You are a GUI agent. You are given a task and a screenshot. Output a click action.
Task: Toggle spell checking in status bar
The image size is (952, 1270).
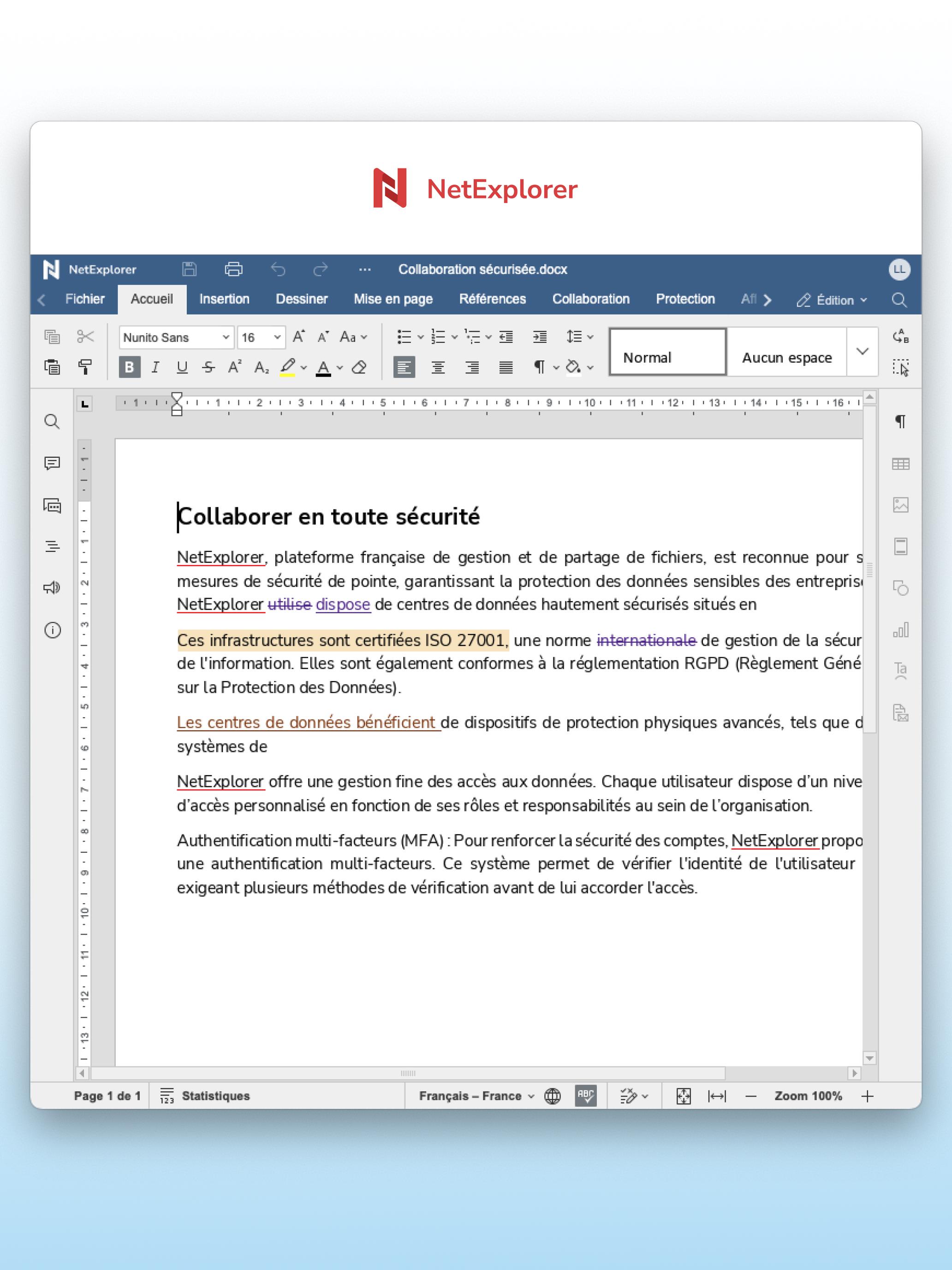(585, 1096)
